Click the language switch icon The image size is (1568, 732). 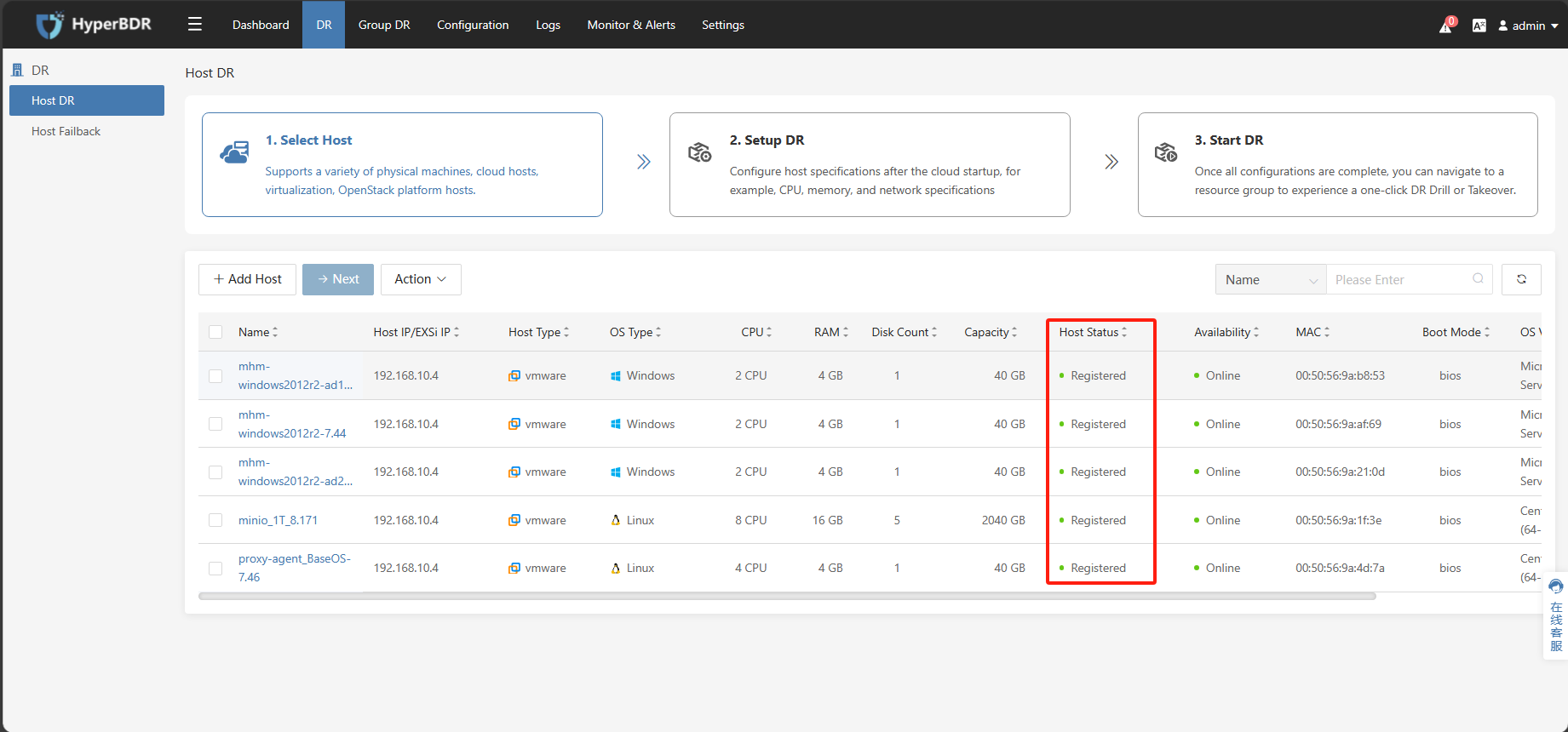[1479, 26]
